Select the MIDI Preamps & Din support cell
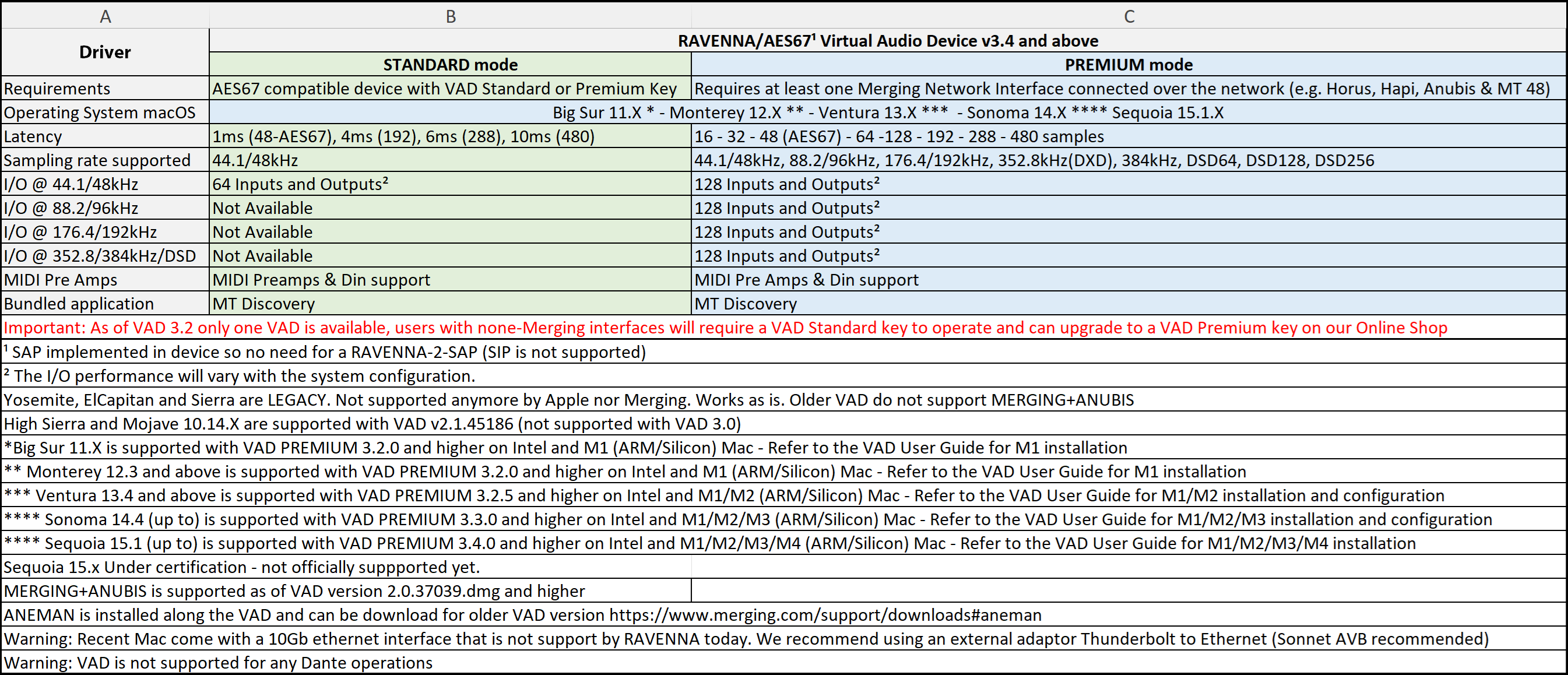This screenshot has height=675, width=1568. click(x=451, y=279)
